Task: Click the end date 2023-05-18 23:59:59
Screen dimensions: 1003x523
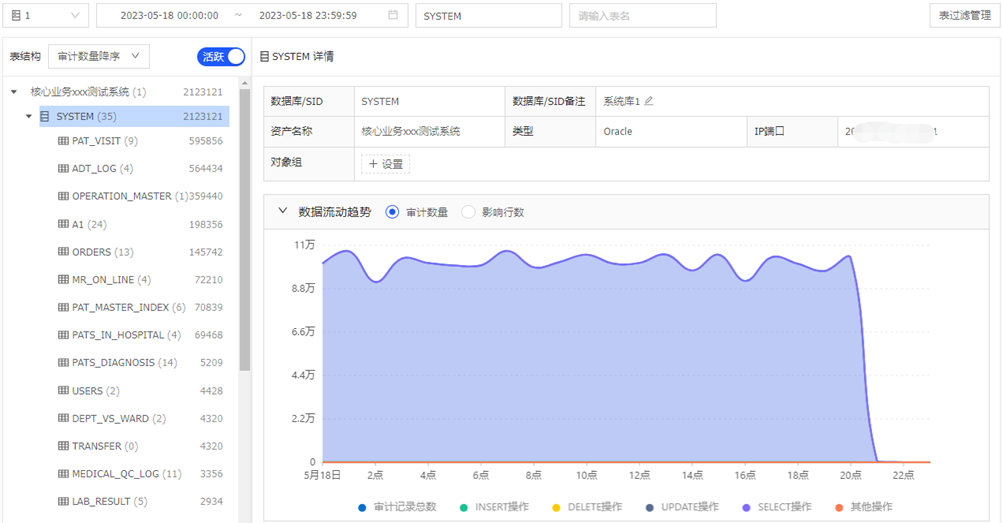Action: pos(308,15)
